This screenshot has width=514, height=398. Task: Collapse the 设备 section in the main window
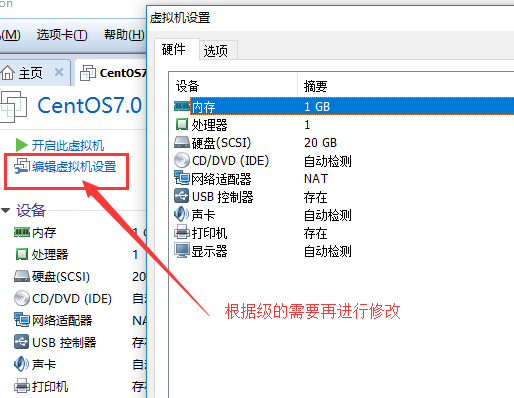(6, 210)
